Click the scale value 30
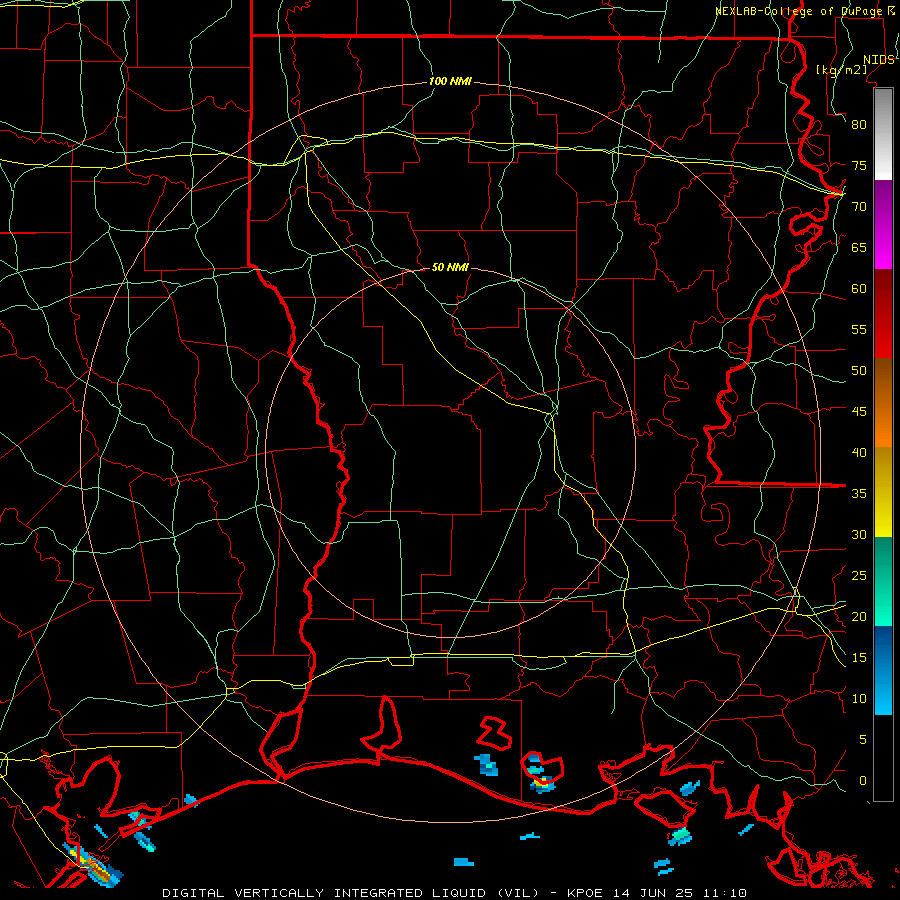Image resolution: width=900 pixels, height=900 pixels. (859, 534)
